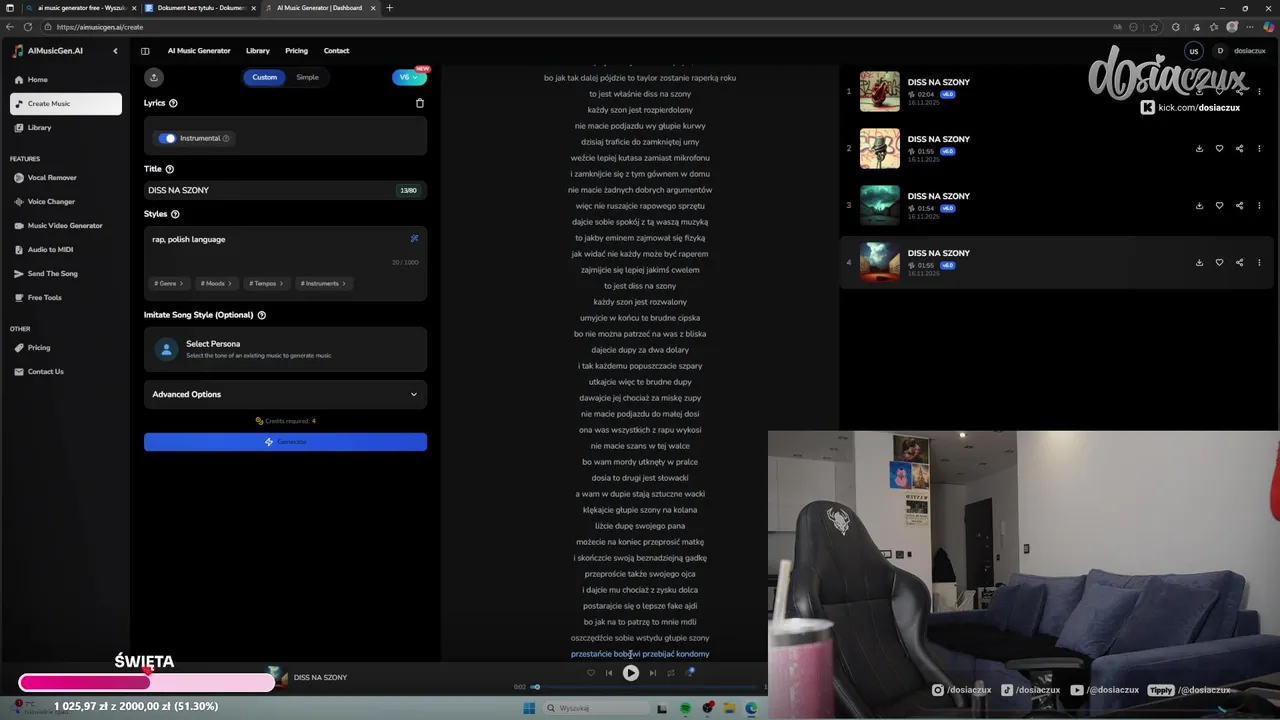The image size is (1280, 720).
Task: Open more options for track number 3
Action: pyautogui.click(x=1259, y=205)
